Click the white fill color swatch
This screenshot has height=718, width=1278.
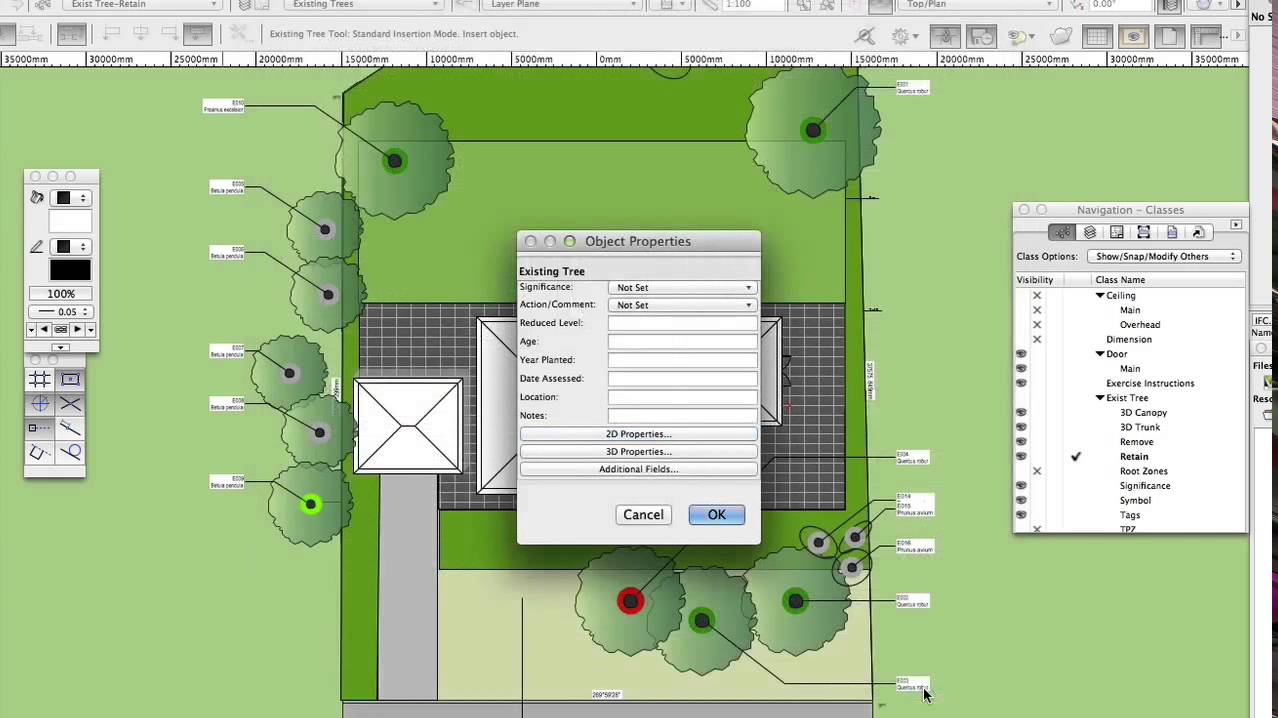(70, 221)
